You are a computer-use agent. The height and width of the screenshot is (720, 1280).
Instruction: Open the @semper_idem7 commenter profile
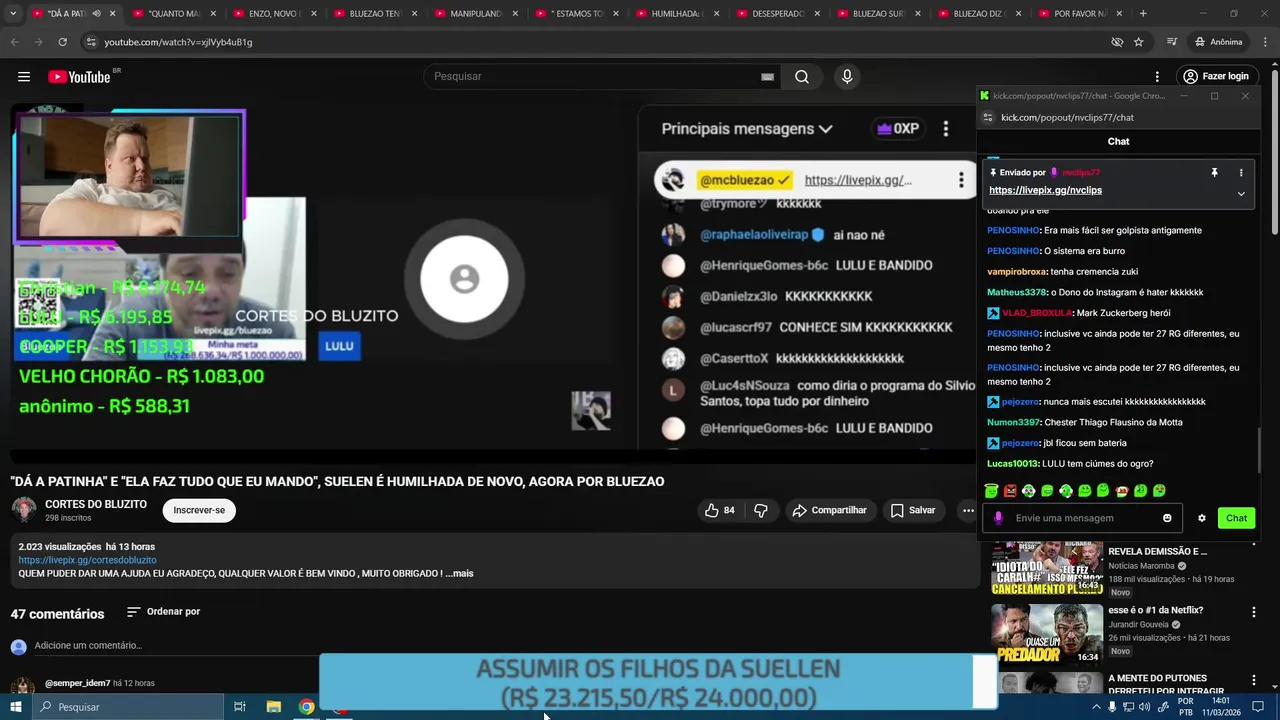tap(77, 683)
